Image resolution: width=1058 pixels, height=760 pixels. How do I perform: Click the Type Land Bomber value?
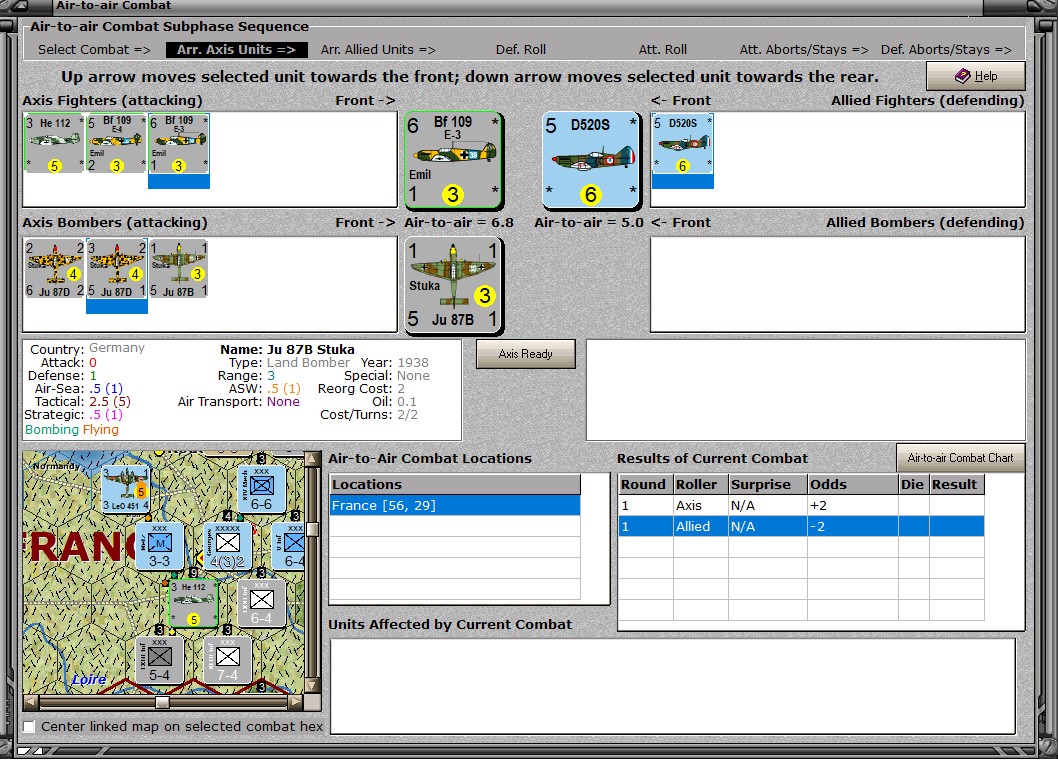coord(308,362)
